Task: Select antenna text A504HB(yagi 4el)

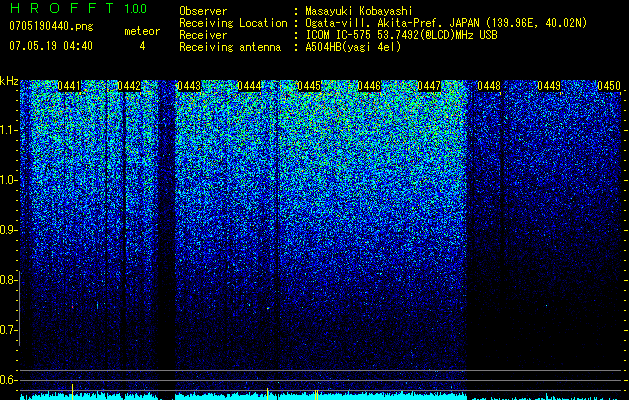Action: 353,47
